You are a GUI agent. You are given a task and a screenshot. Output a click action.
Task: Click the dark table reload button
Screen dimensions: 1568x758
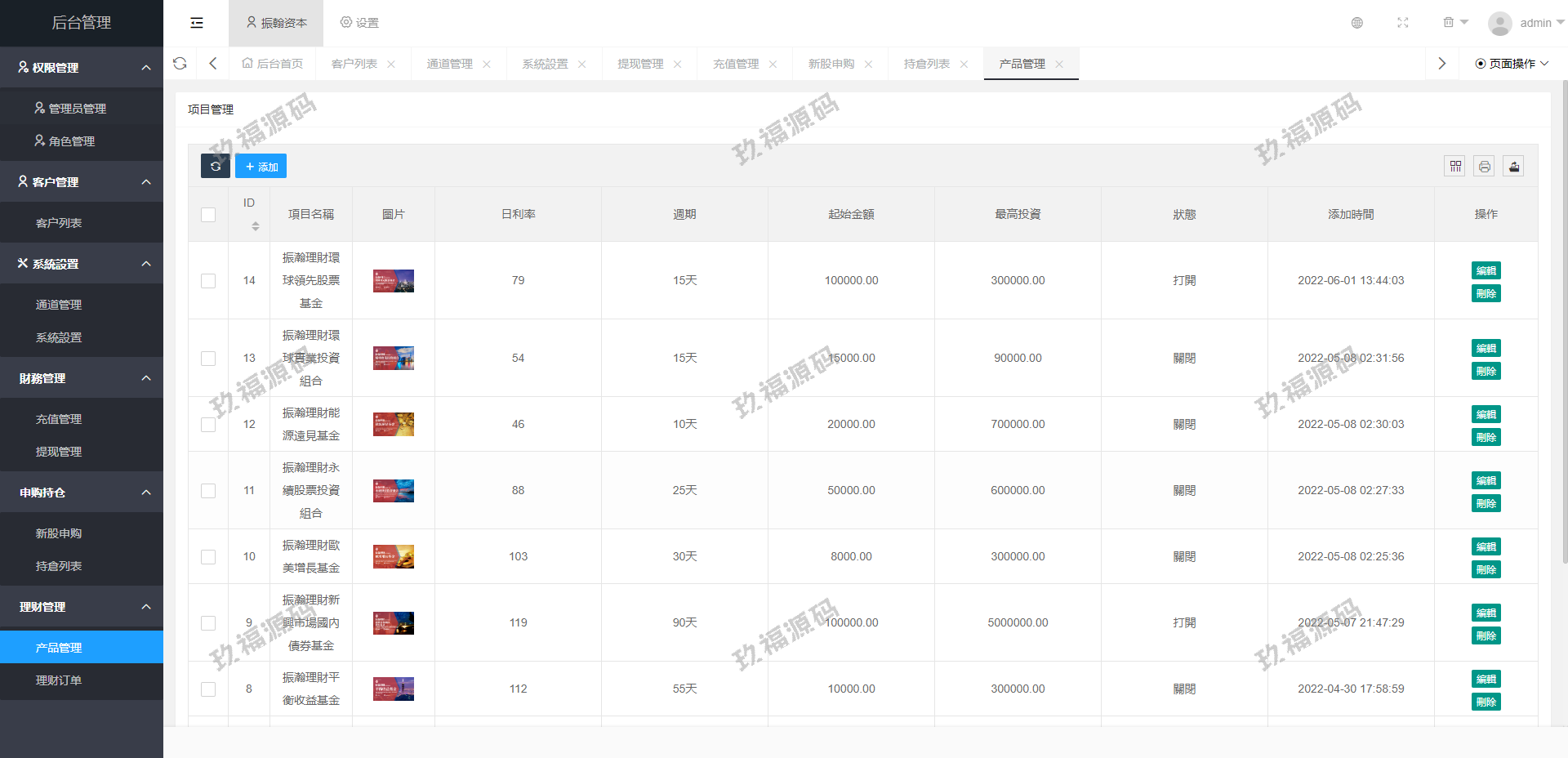(216, 167)
